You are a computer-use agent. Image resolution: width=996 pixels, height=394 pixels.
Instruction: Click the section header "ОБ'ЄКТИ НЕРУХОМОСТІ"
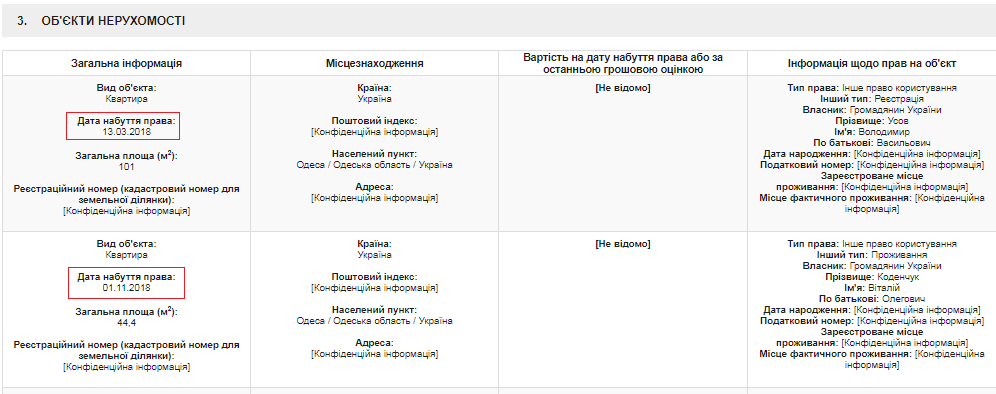[x=113, y=21]
